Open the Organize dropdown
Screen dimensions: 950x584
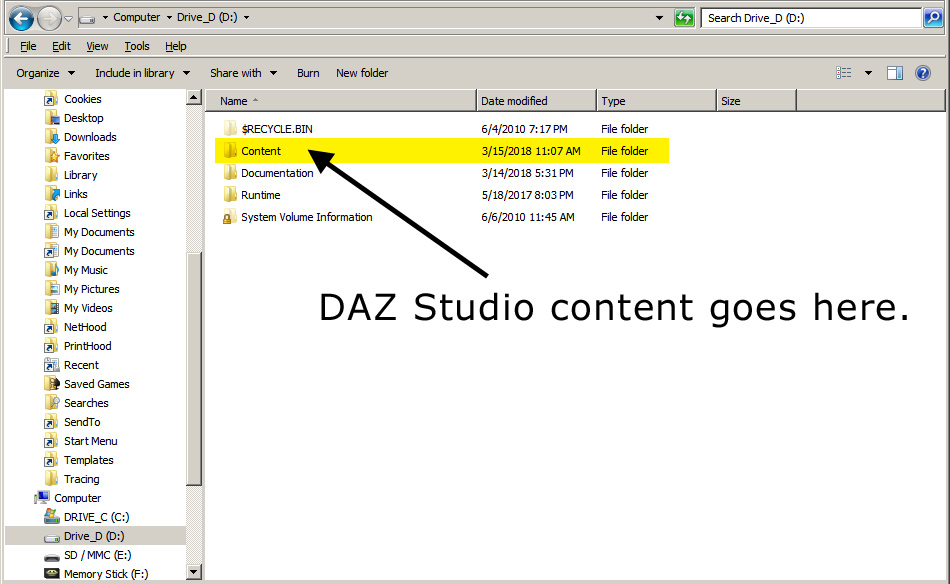coord(45,73)
